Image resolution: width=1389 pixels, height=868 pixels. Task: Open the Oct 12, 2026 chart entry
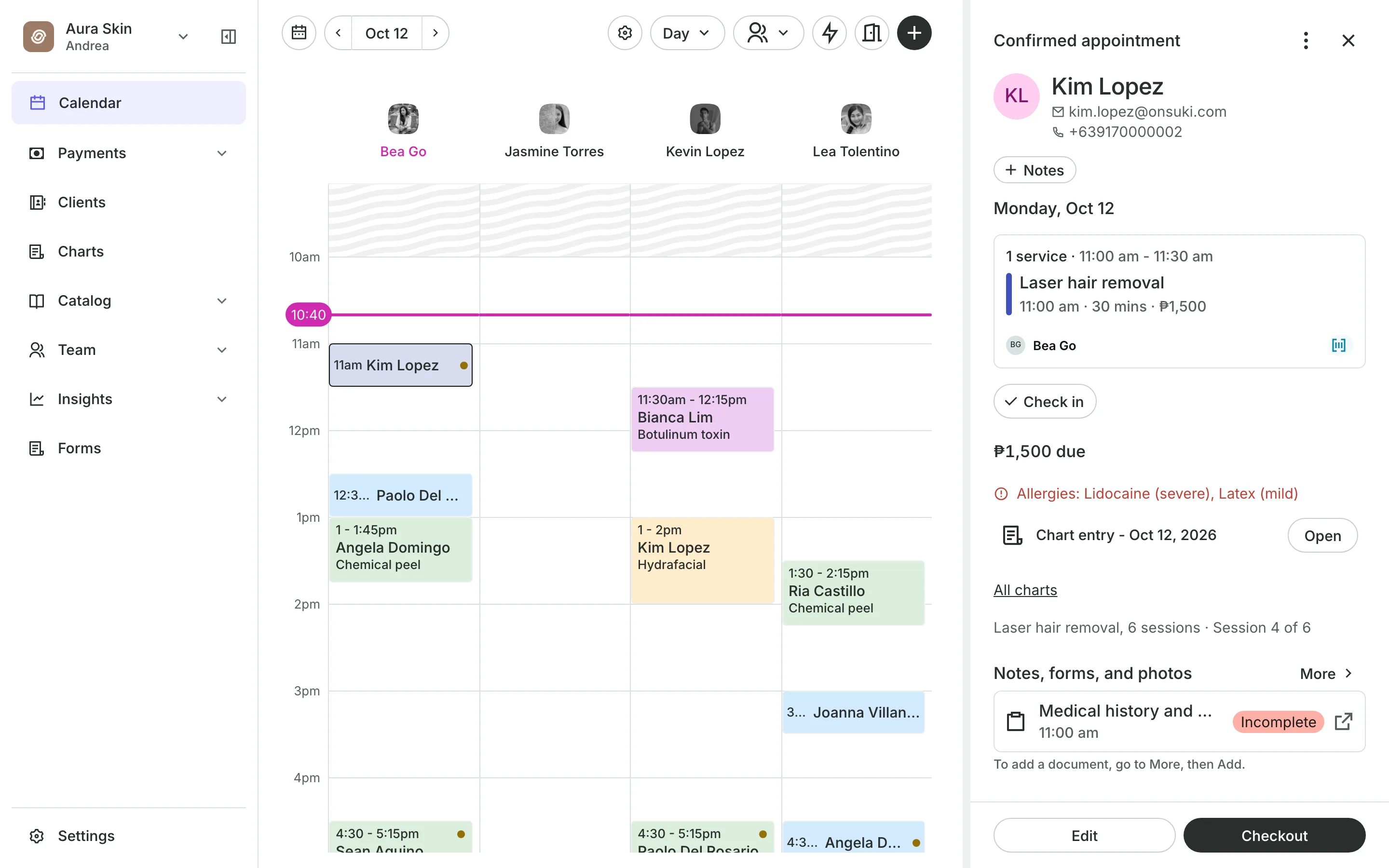(1322, 535)
